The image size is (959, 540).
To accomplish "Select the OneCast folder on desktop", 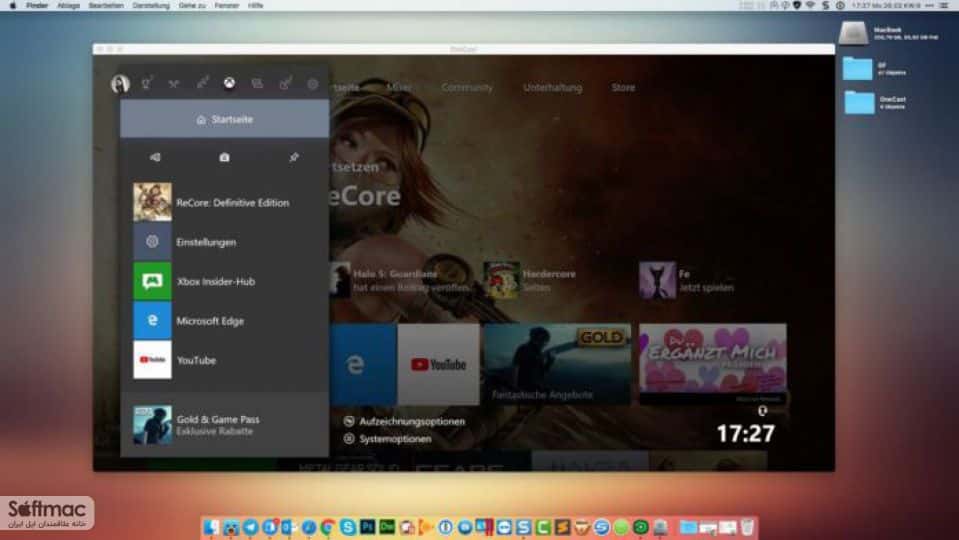I will pyautogui.click(x=859, y=103).
